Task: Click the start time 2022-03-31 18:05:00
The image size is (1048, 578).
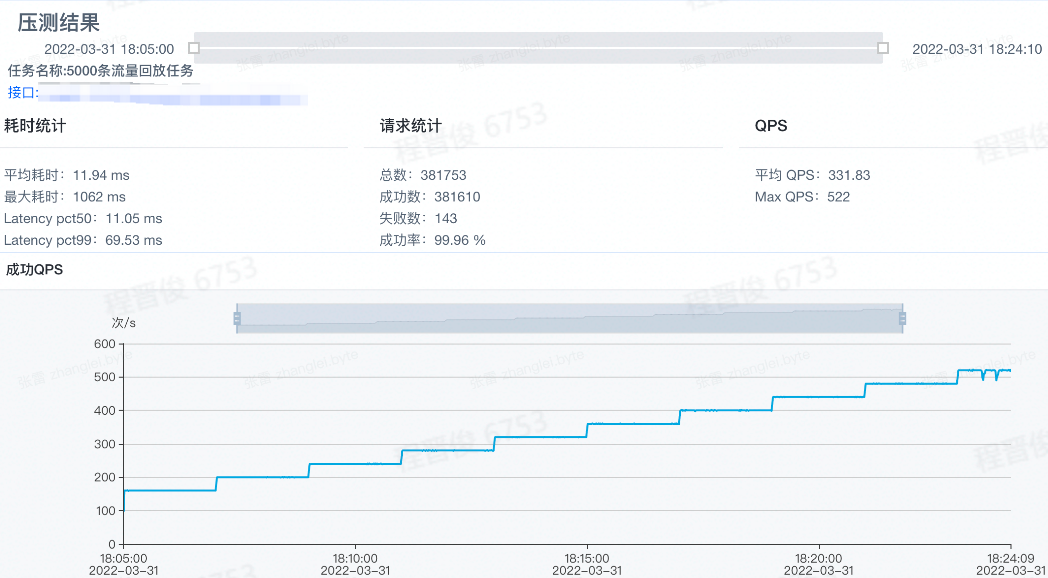Action: click(x=109, y=49)
